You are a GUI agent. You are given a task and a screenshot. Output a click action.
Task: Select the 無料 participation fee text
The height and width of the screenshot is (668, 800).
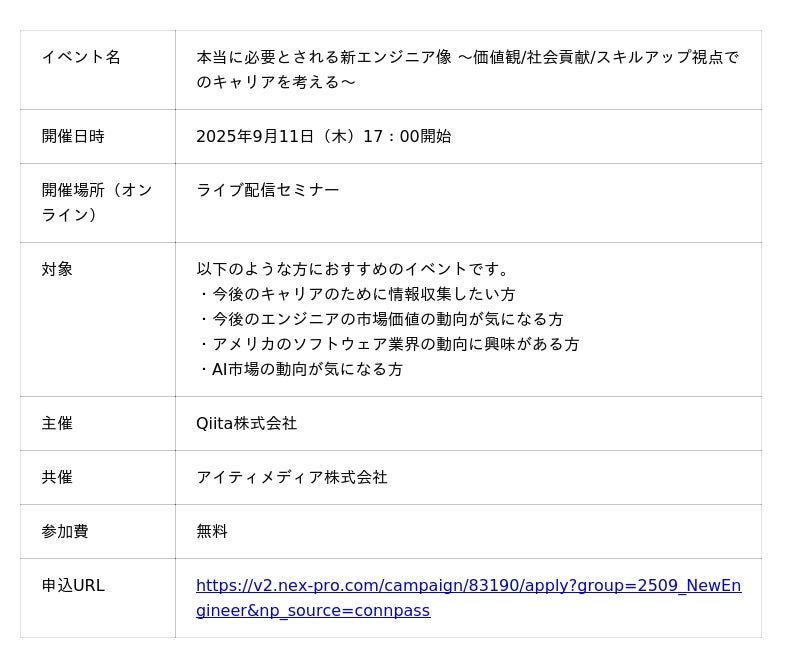[212, 531]
